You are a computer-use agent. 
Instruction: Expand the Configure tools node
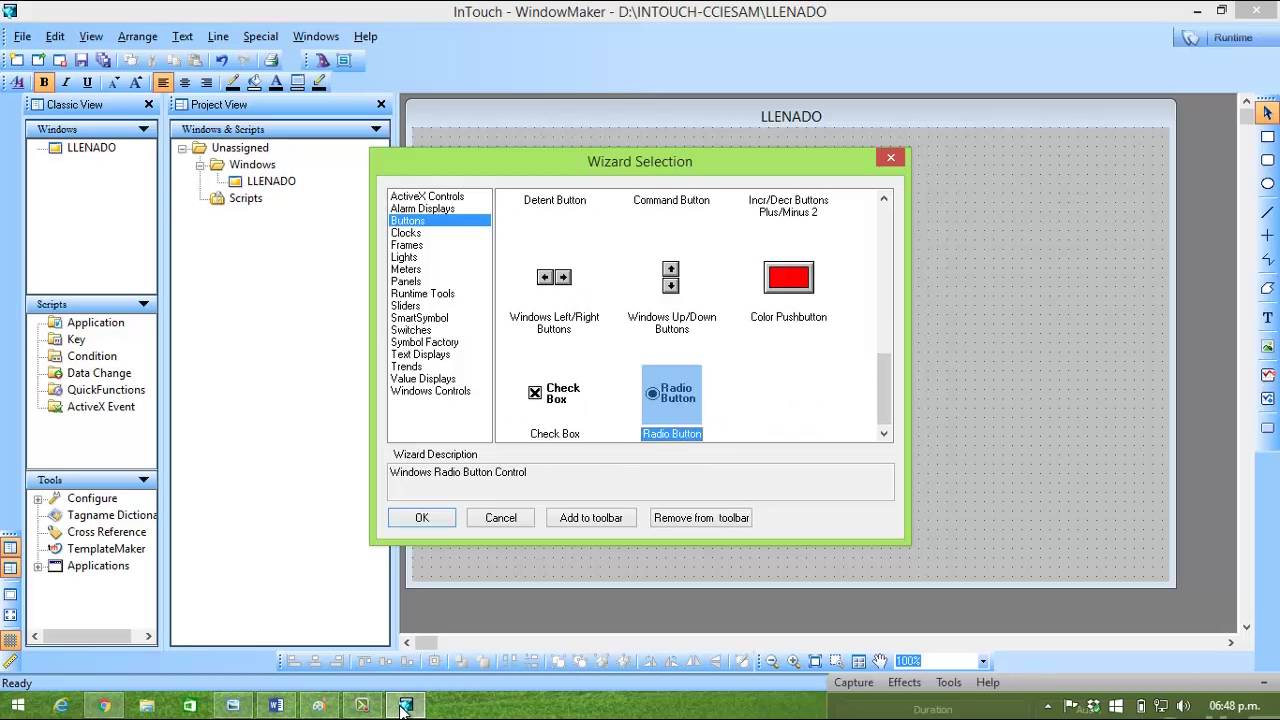click(38, 499)
